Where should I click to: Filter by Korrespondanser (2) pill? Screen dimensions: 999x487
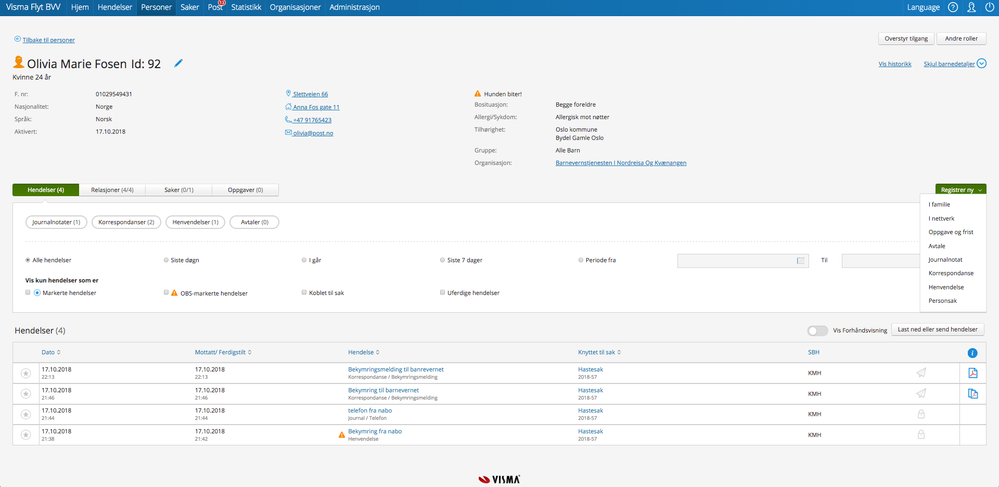[126, 222]
